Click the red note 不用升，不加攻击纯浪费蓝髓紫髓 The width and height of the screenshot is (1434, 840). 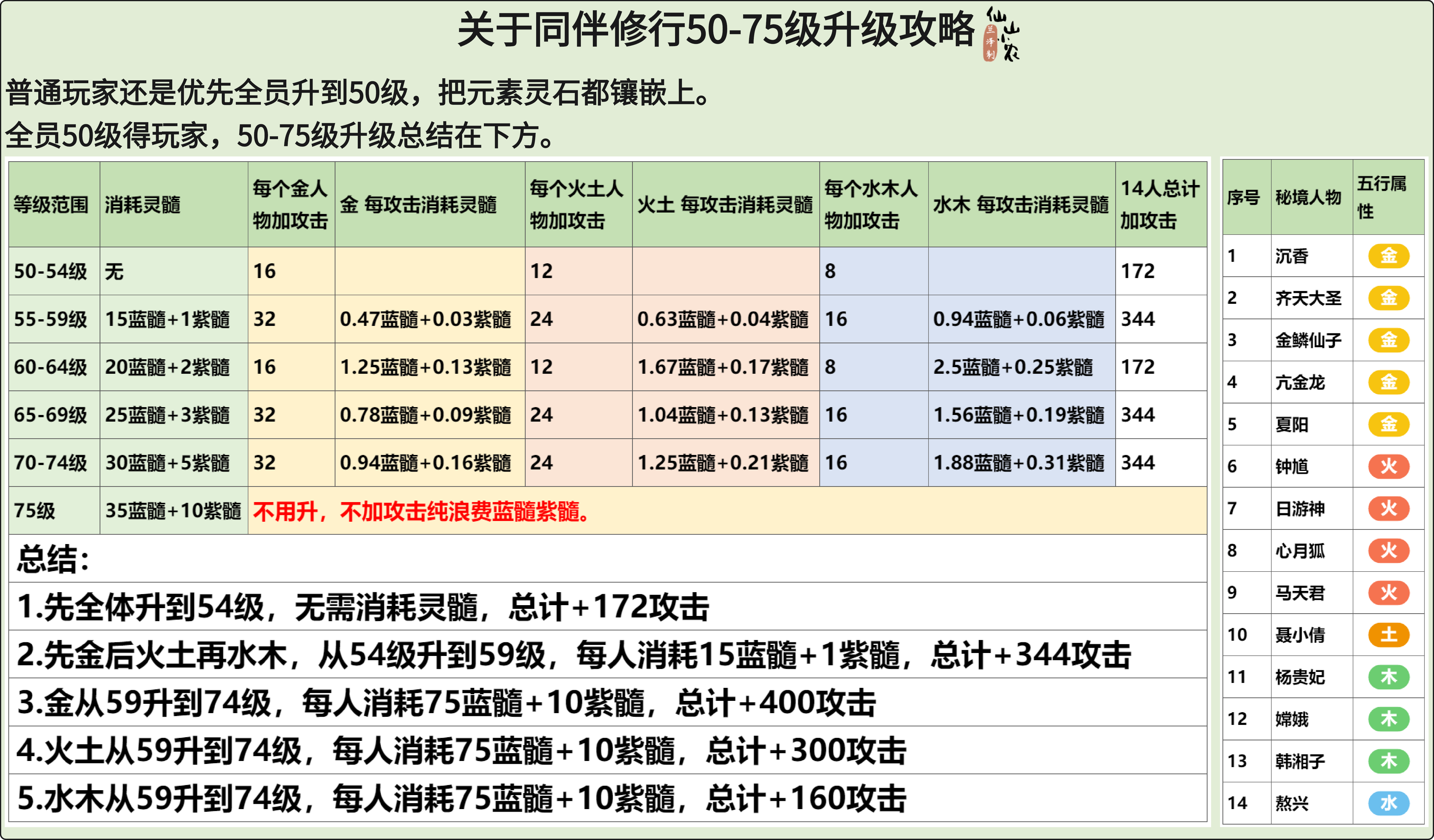pos(422,511)
